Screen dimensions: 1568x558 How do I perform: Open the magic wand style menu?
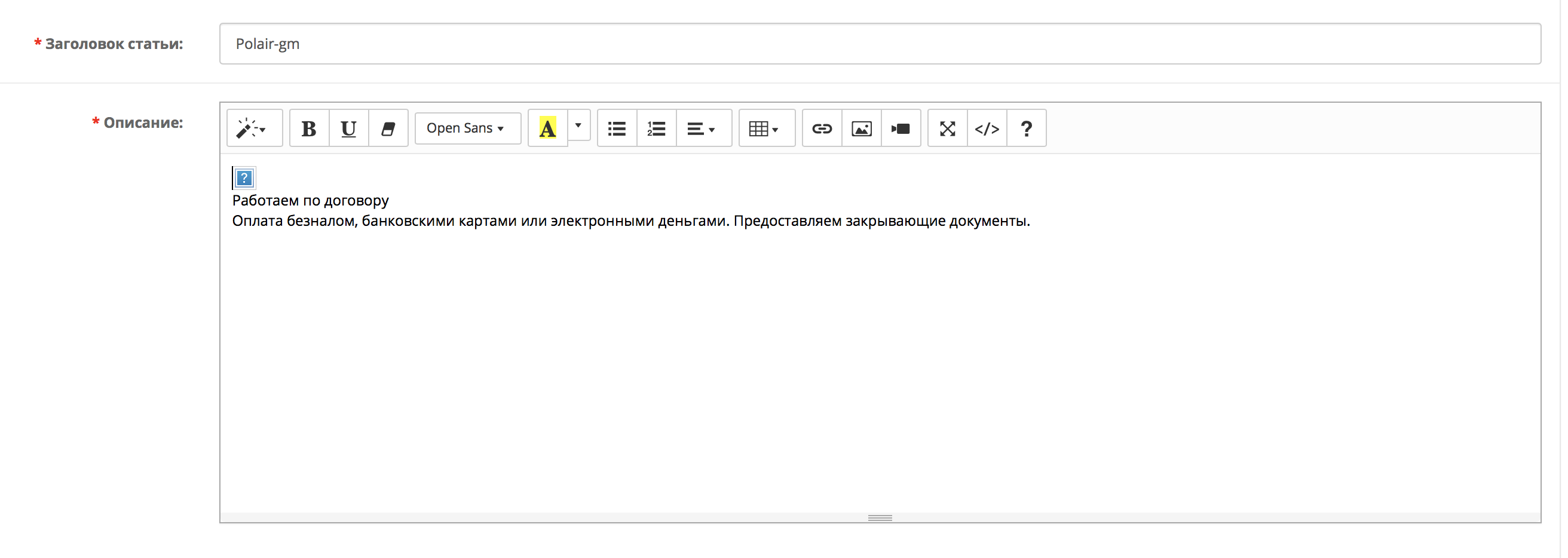click(254, 128)
